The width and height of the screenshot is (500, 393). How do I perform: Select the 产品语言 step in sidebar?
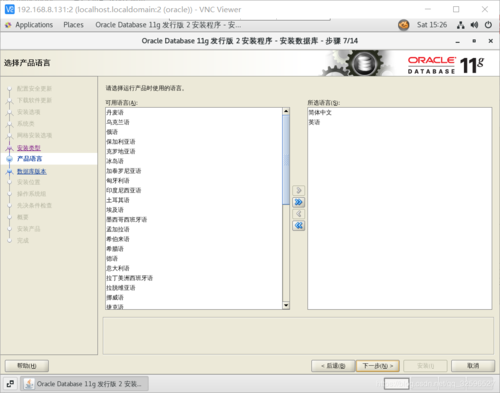point(30,159)
